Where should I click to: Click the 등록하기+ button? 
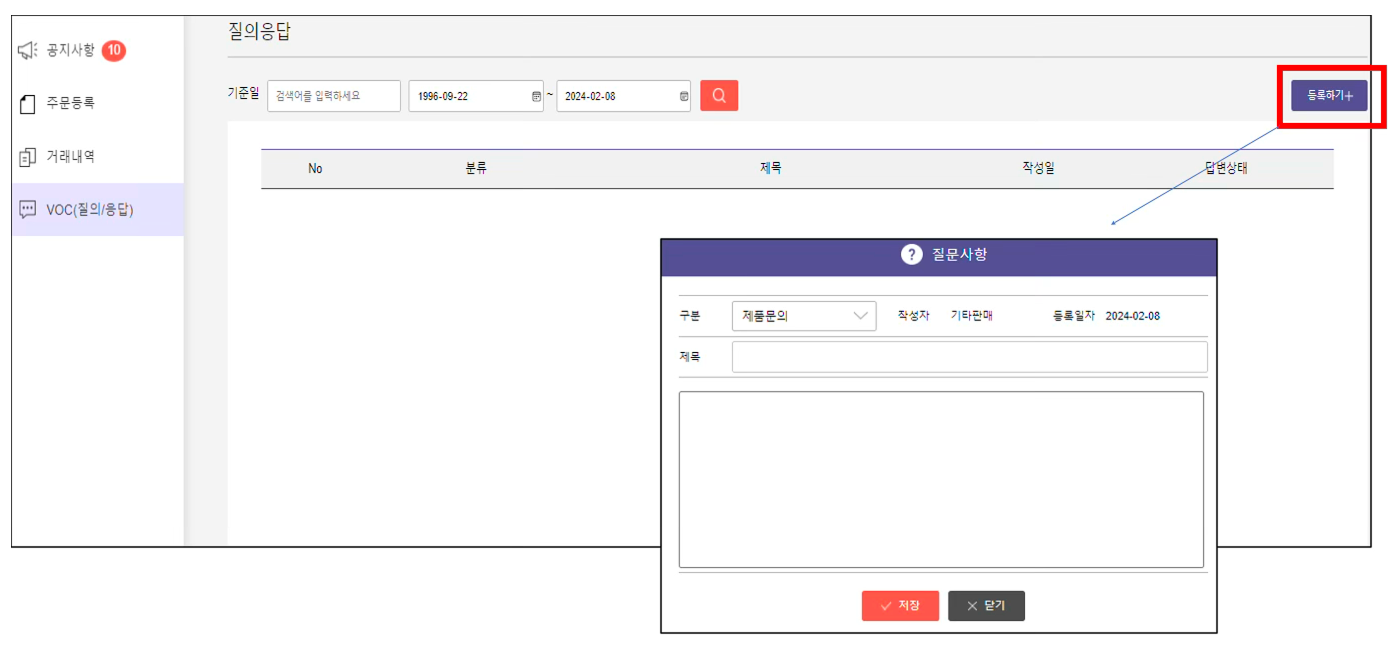(x=1328, y=95)
